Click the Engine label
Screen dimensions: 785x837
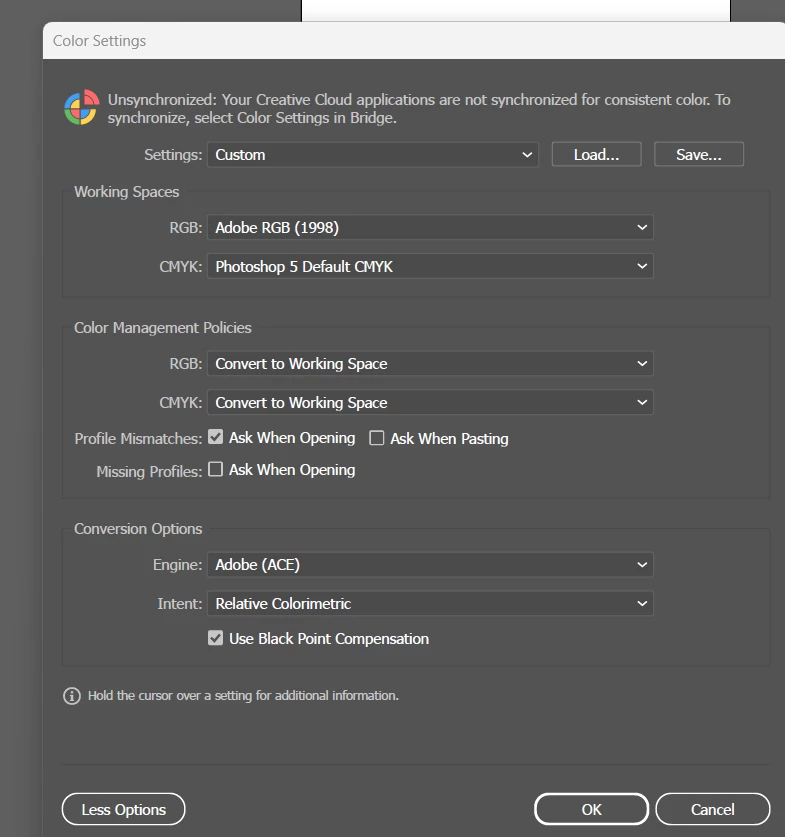[x=178, y=565]
